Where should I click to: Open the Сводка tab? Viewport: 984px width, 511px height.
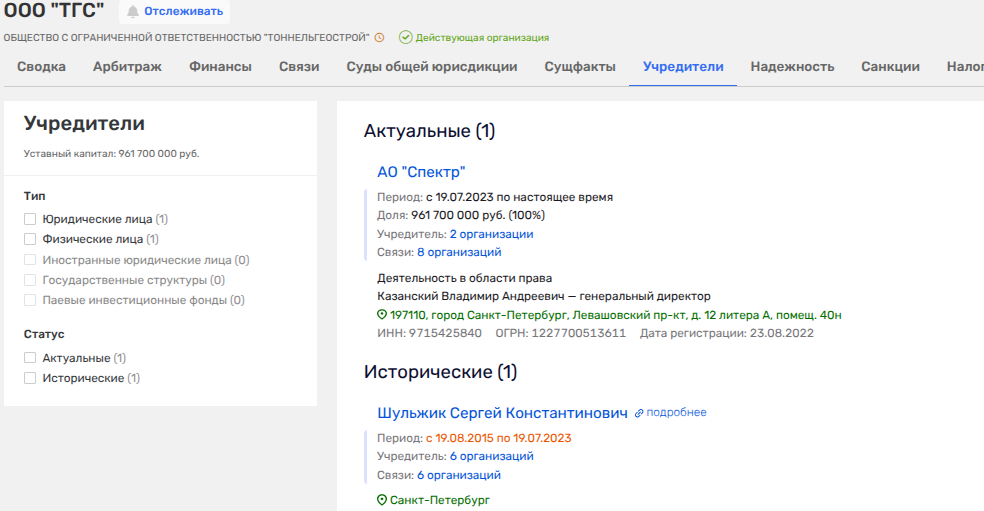41,67
